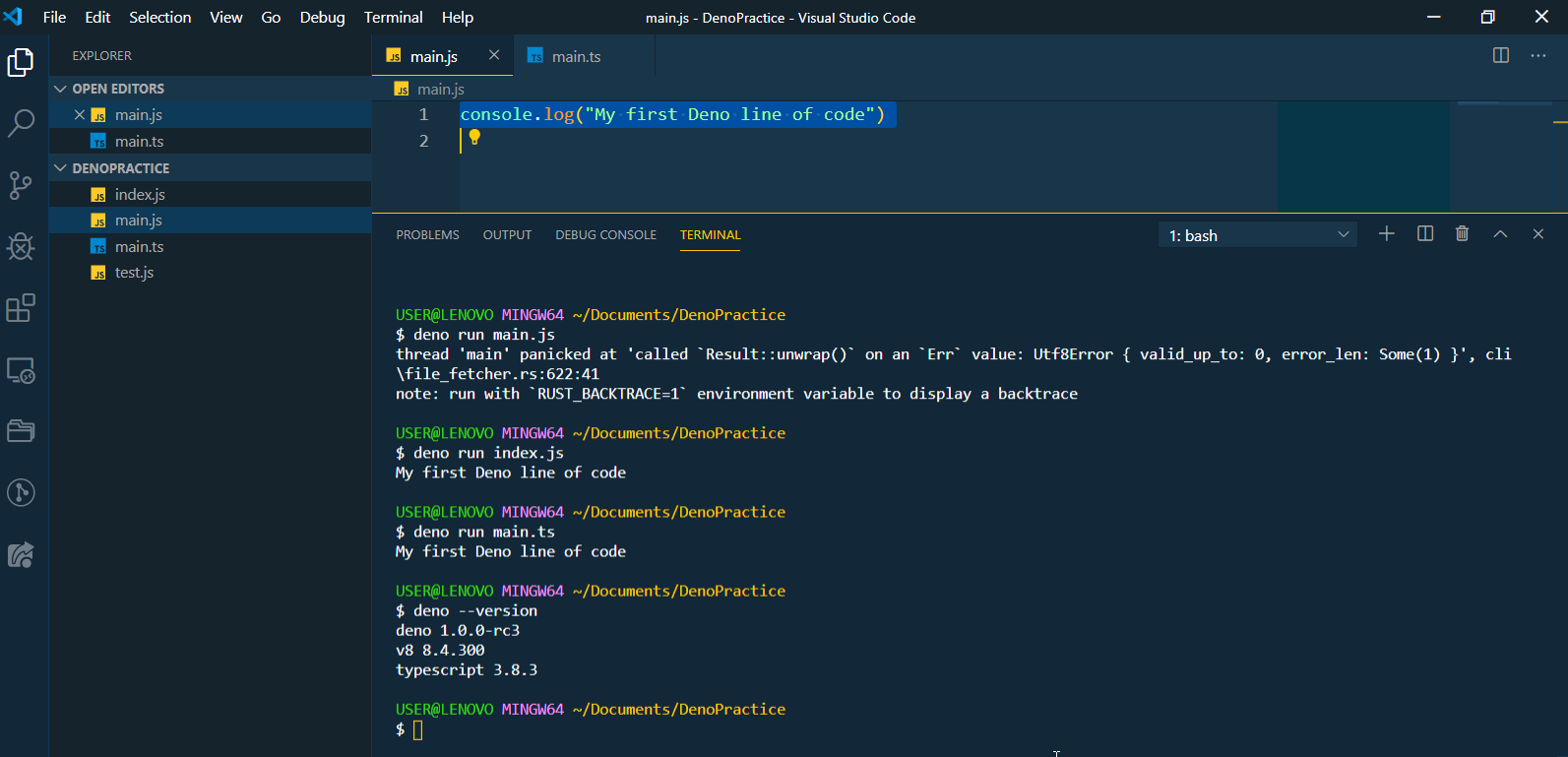Switch to the PROBLEMS panel tab
1568x757 pixels.
tap(427, 234)
